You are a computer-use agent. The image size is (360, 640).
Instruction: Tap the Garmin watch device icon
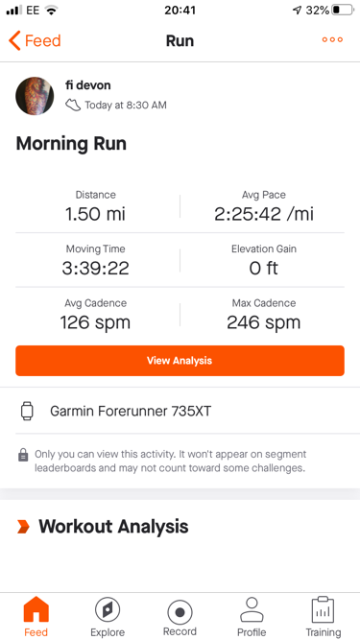[27, 411]
